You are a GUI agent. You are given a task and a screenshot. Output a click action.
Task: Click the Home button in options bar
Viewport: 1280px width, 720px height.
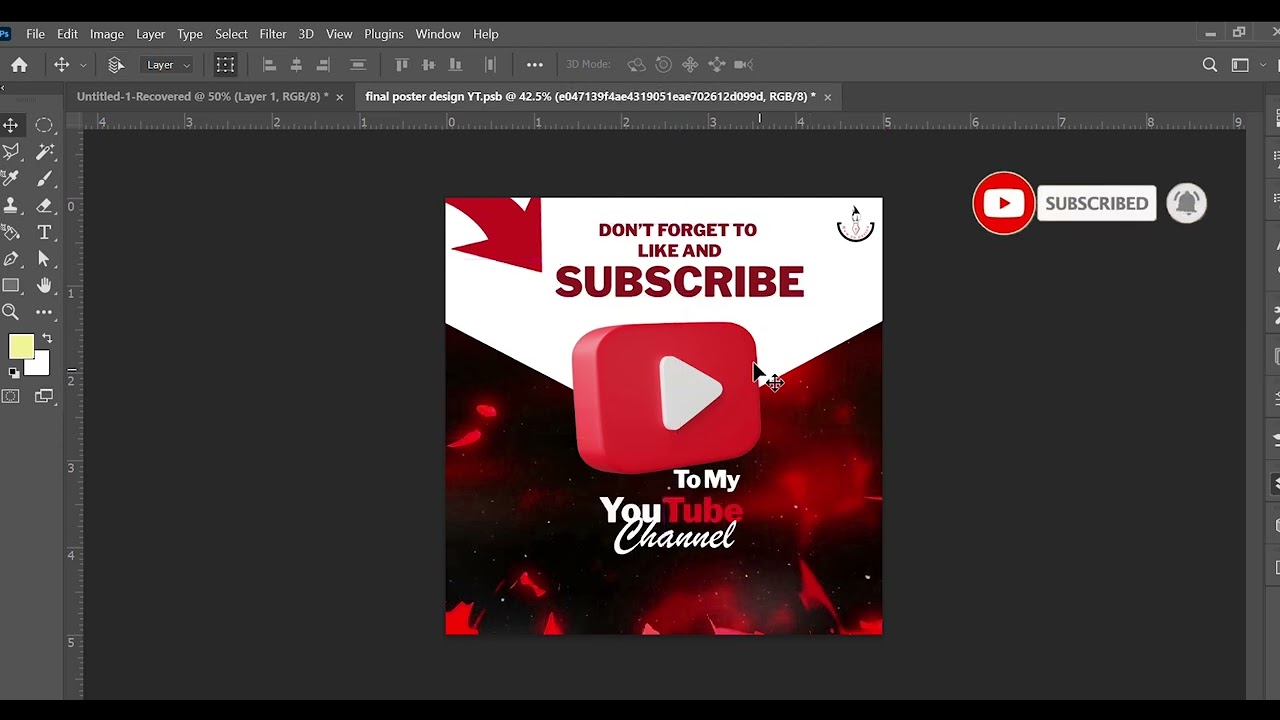point(19,65)
